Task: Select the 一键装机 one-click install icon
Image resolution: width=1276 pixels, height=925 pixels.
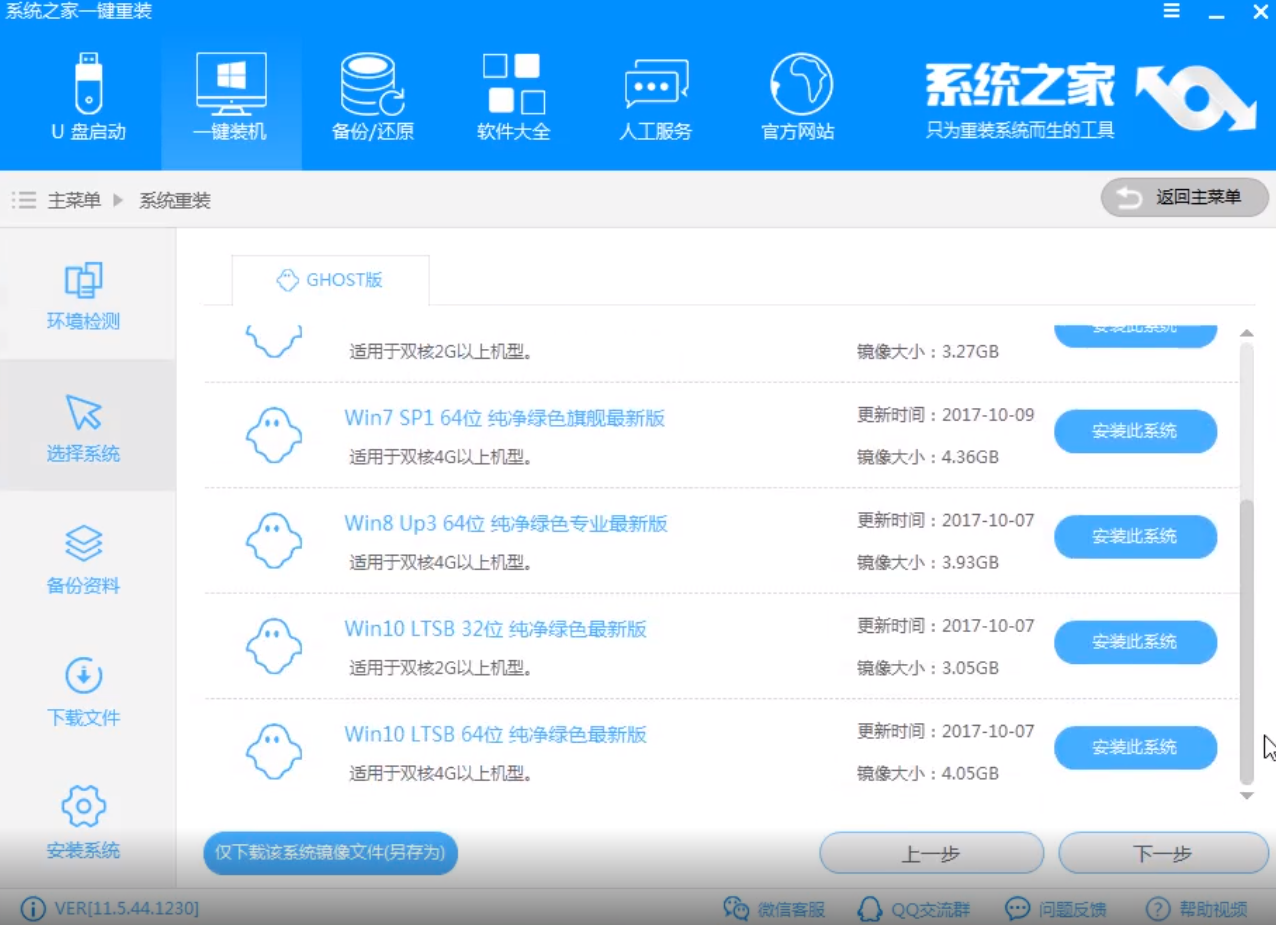Action: pyautogui.click(x=230, y=95)
